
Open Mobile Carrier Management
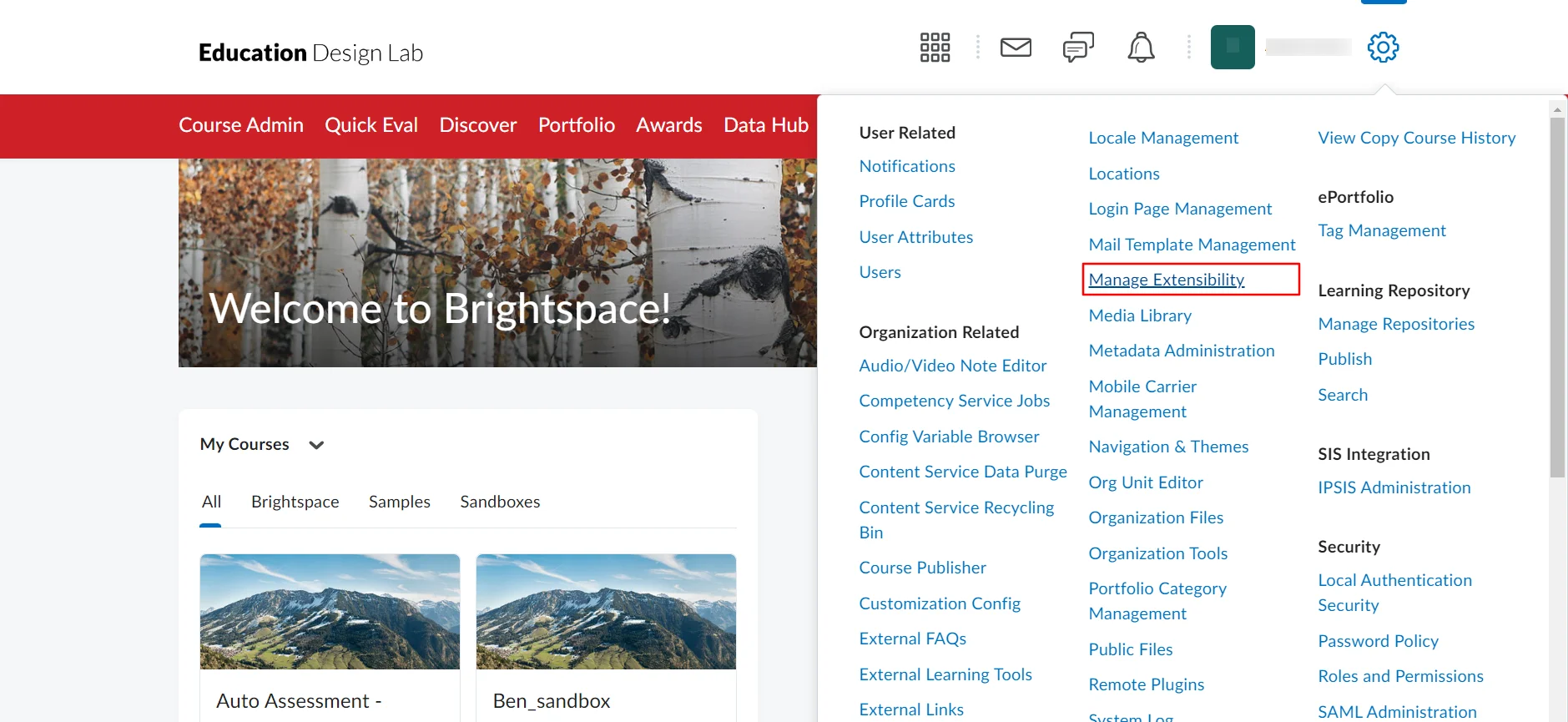tap(1142, 399)
